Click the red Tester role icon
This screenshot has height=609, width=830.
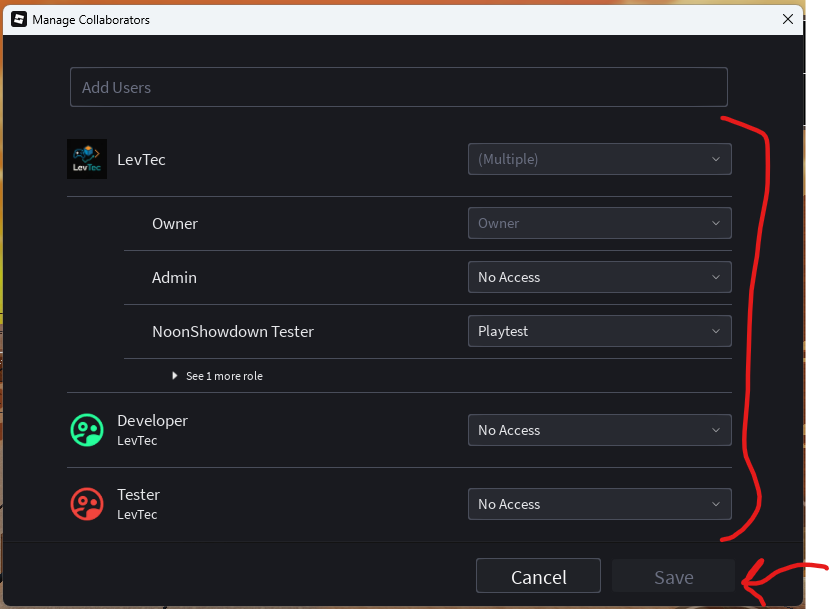pyautogui.click(x=87, y=504)
